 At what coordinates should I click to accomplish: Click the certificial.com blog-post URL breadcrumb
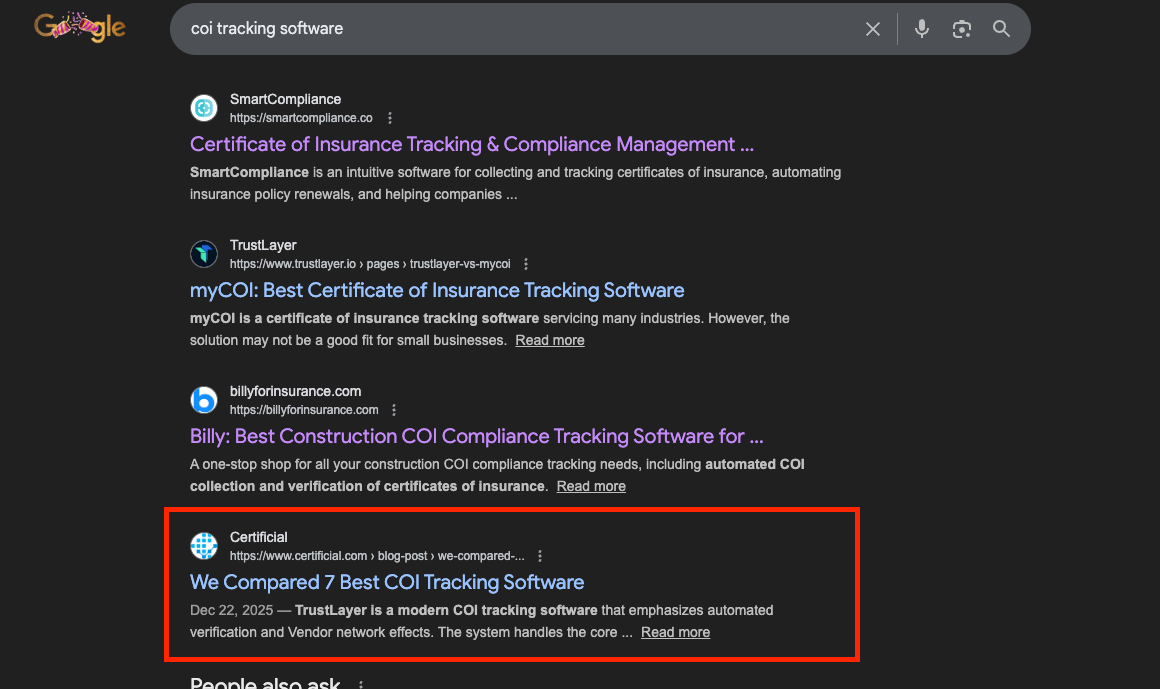tap(377, 556)
